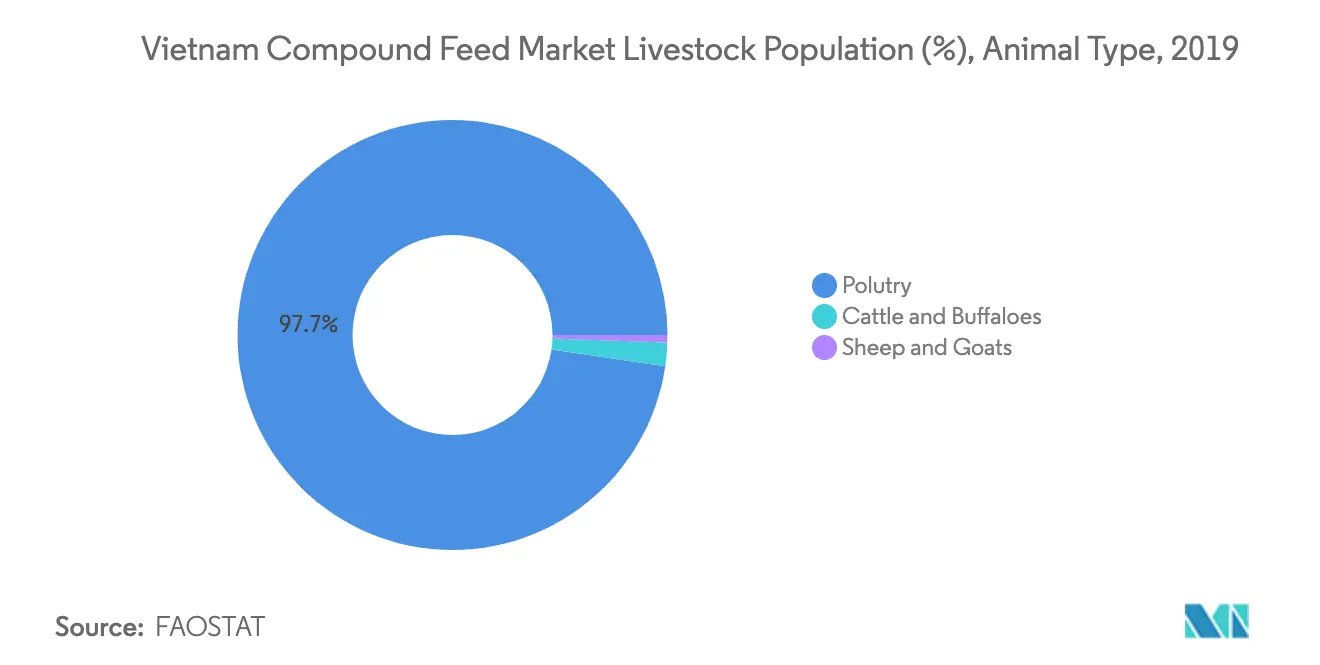1320x665 pixels.
Task: Click the 97.7% data label
Action: pyautogui.click(x=309, y=325)
